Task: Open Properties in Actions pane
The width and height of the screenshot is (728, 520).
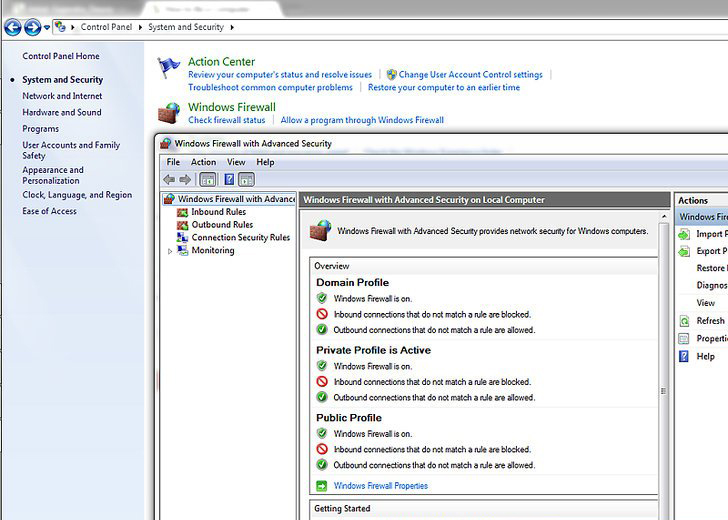Action: pyautogui.click(x=712, y=338)
